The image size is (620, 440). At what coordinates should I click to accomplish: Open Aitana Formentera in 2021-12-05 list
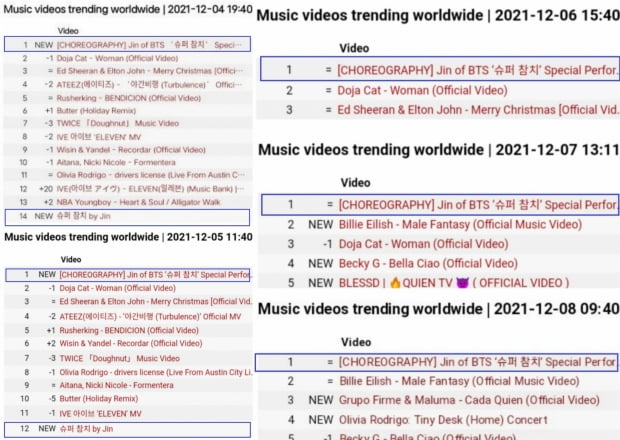(116, 385)
